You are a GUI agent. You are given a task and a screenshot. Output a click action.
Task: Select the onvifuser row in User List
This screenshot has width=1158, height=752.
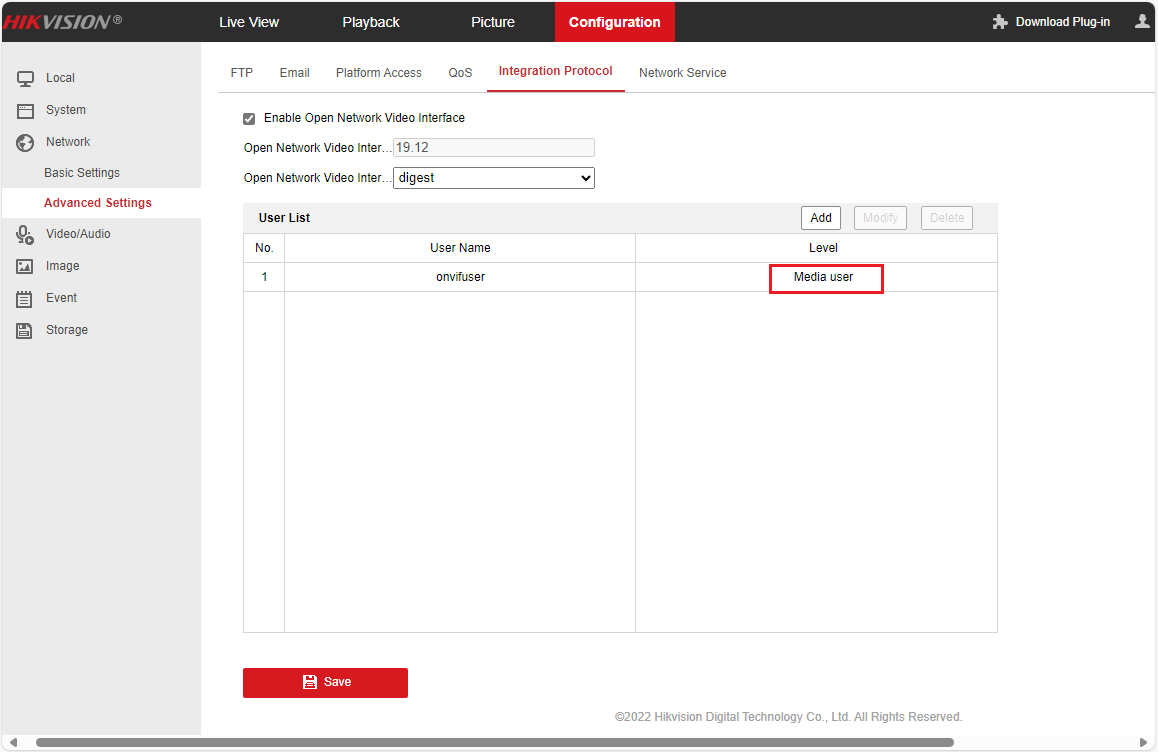pyautogui.click(x=460, y=277)
